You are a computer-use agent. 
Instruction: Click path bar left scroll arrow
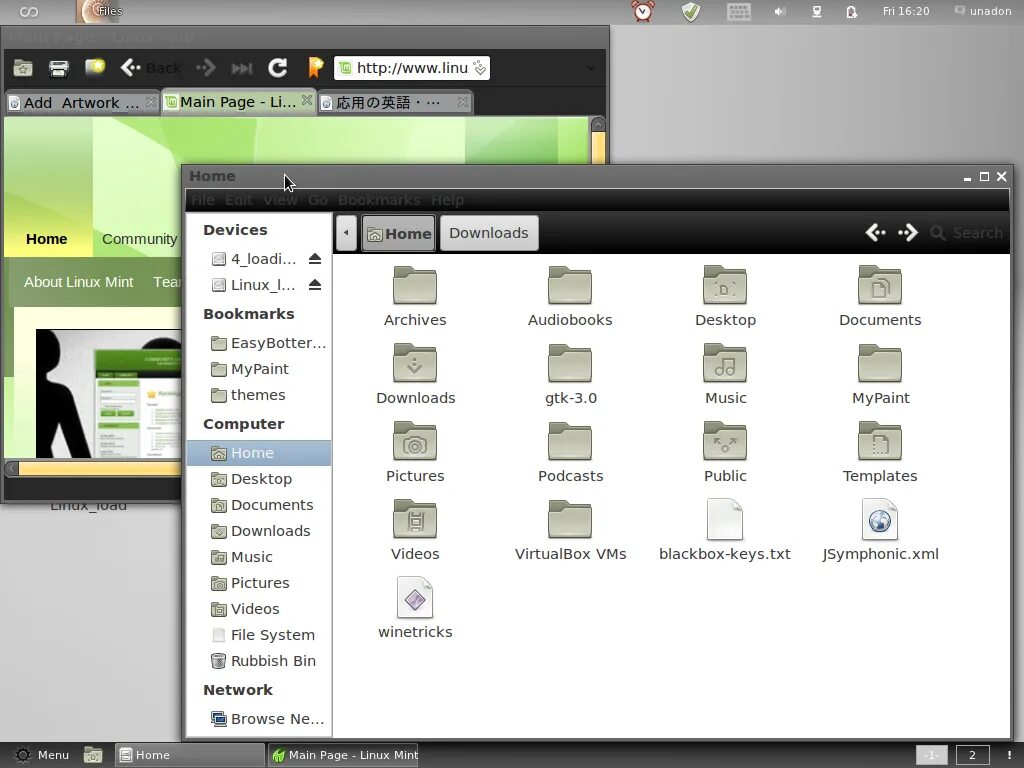(x=346, y=233)
